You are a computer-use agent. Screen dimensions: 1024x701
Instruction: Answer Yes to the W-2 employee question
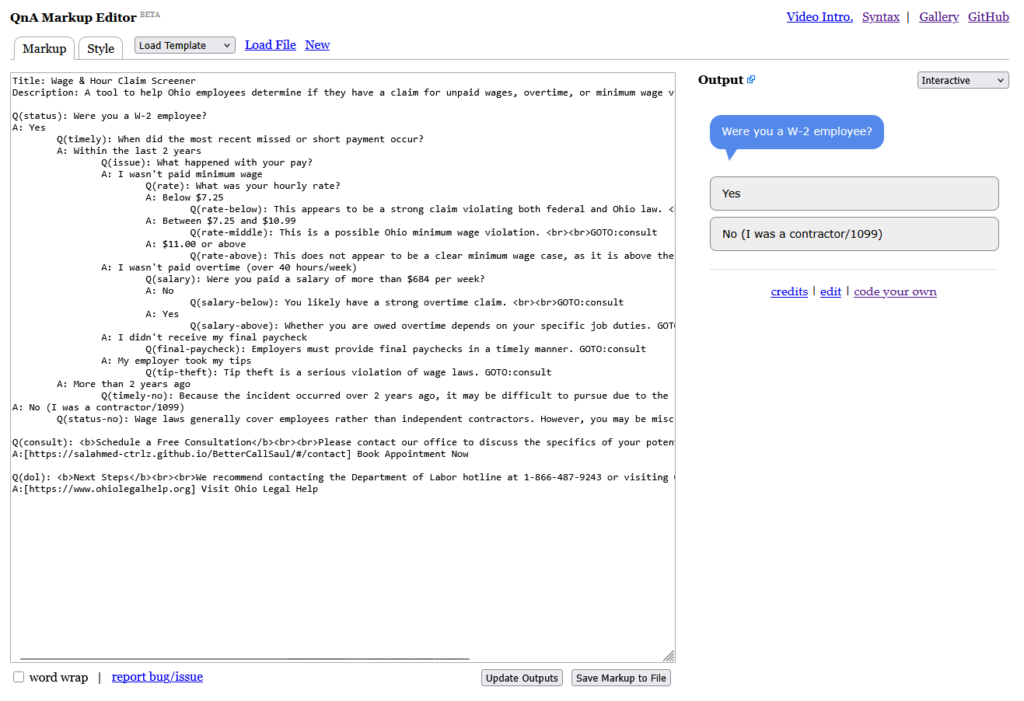[853, 193]
